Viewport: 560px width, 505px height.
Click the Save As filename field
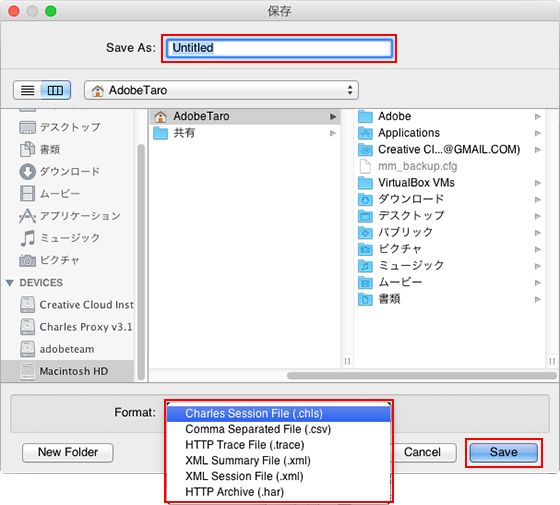(x=279, y=48)
